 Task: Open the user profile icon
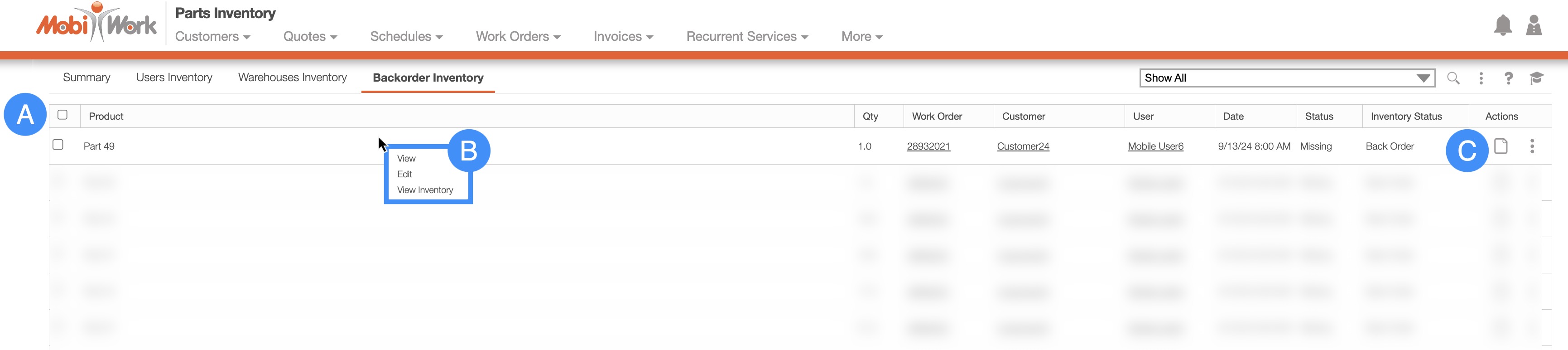coord(1533,25)
